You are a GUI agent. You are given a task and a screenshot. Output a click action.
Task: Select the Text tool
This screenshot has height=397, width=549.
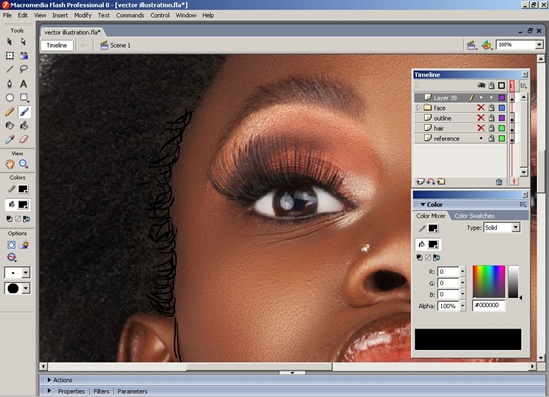(23, 84)
